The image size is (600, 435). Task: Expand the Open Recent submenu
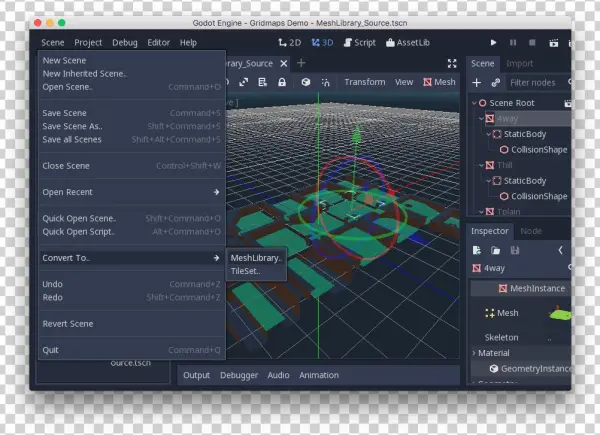coord(132,192)
